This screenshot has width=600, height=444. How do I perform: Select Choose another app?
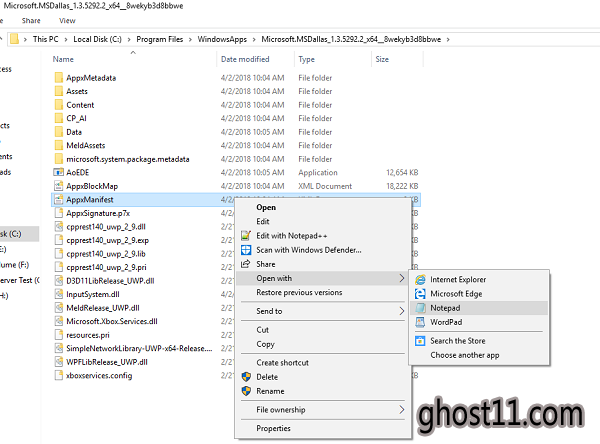click(x=465, y=355)
